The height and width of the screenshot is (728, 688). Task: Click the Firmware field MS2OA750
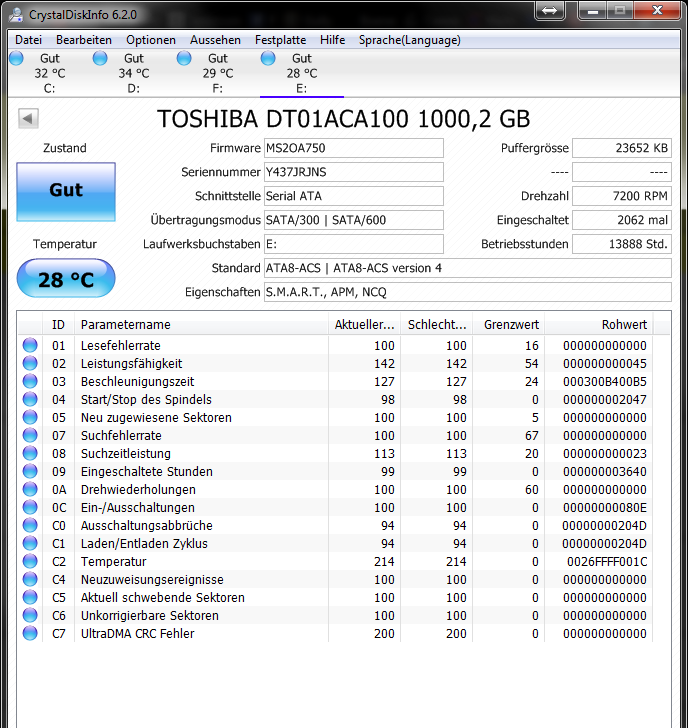pos(354,148)
